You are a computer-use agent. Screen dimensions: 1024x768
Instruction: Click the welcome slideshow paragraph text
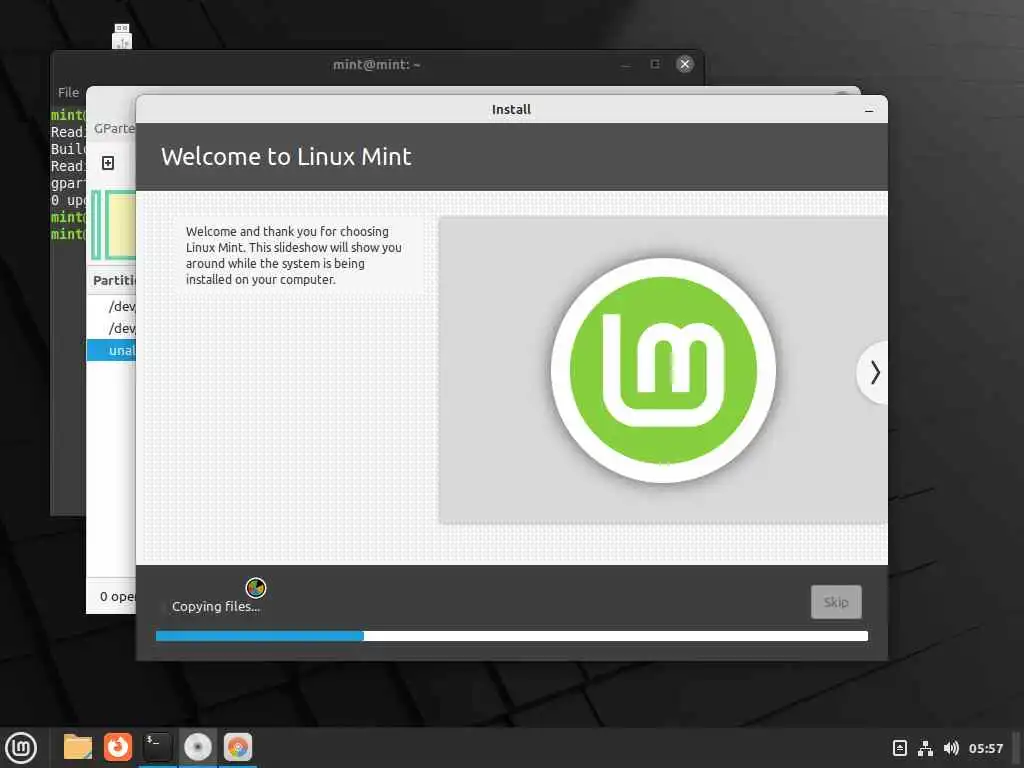(x=293, y=255)
